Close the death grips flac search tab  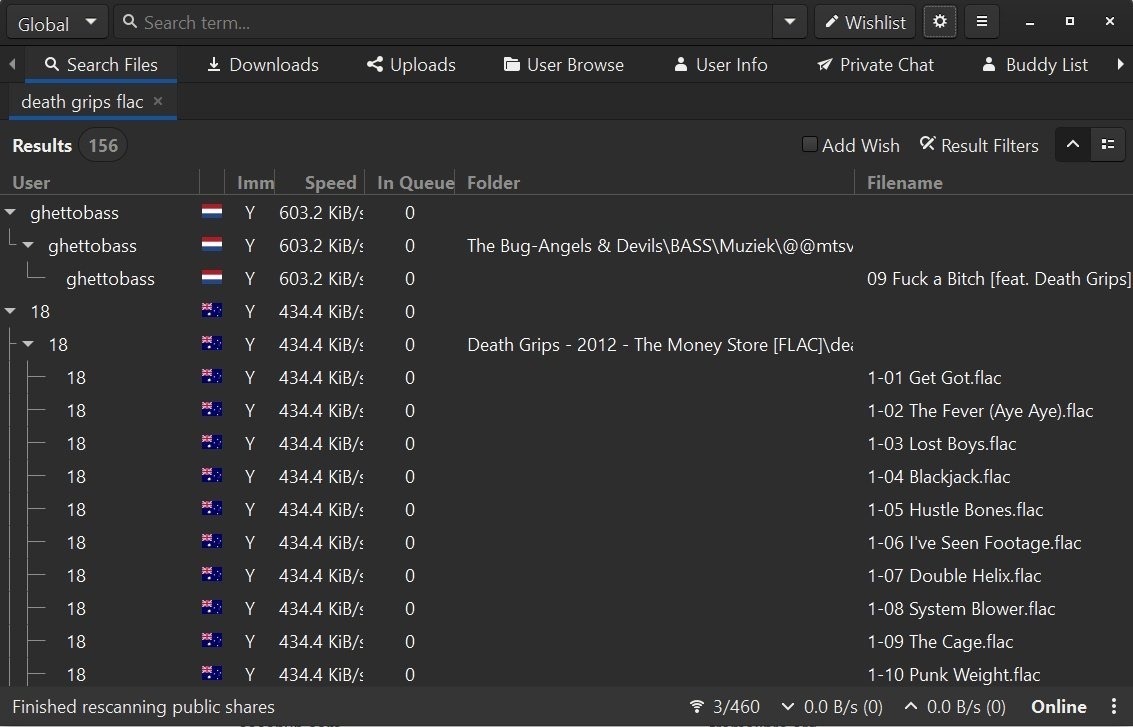tap(158, 101)
